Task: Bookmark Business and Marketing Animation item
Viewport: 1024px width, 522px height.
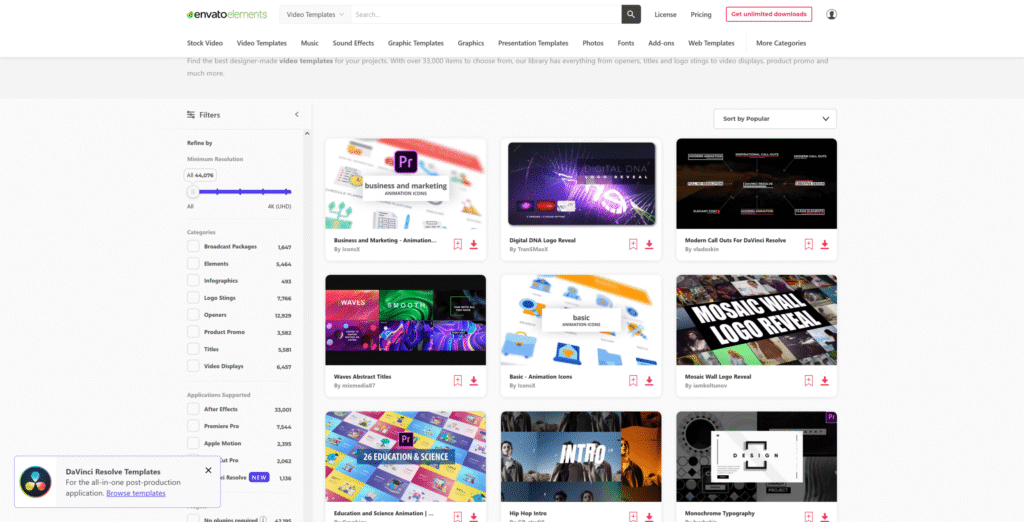Action: 458,244
